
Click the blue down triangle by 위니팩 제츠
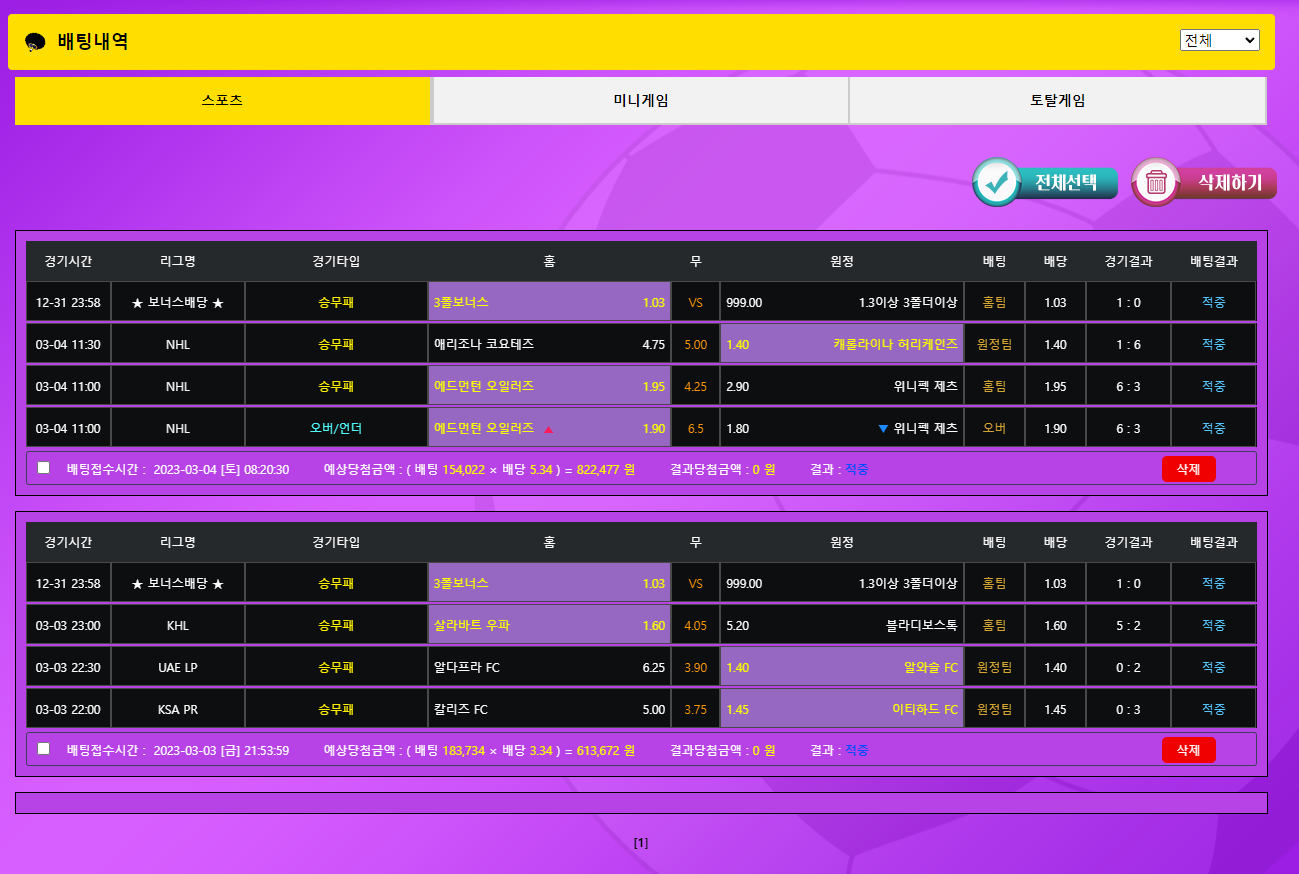(x=882, y=429)
